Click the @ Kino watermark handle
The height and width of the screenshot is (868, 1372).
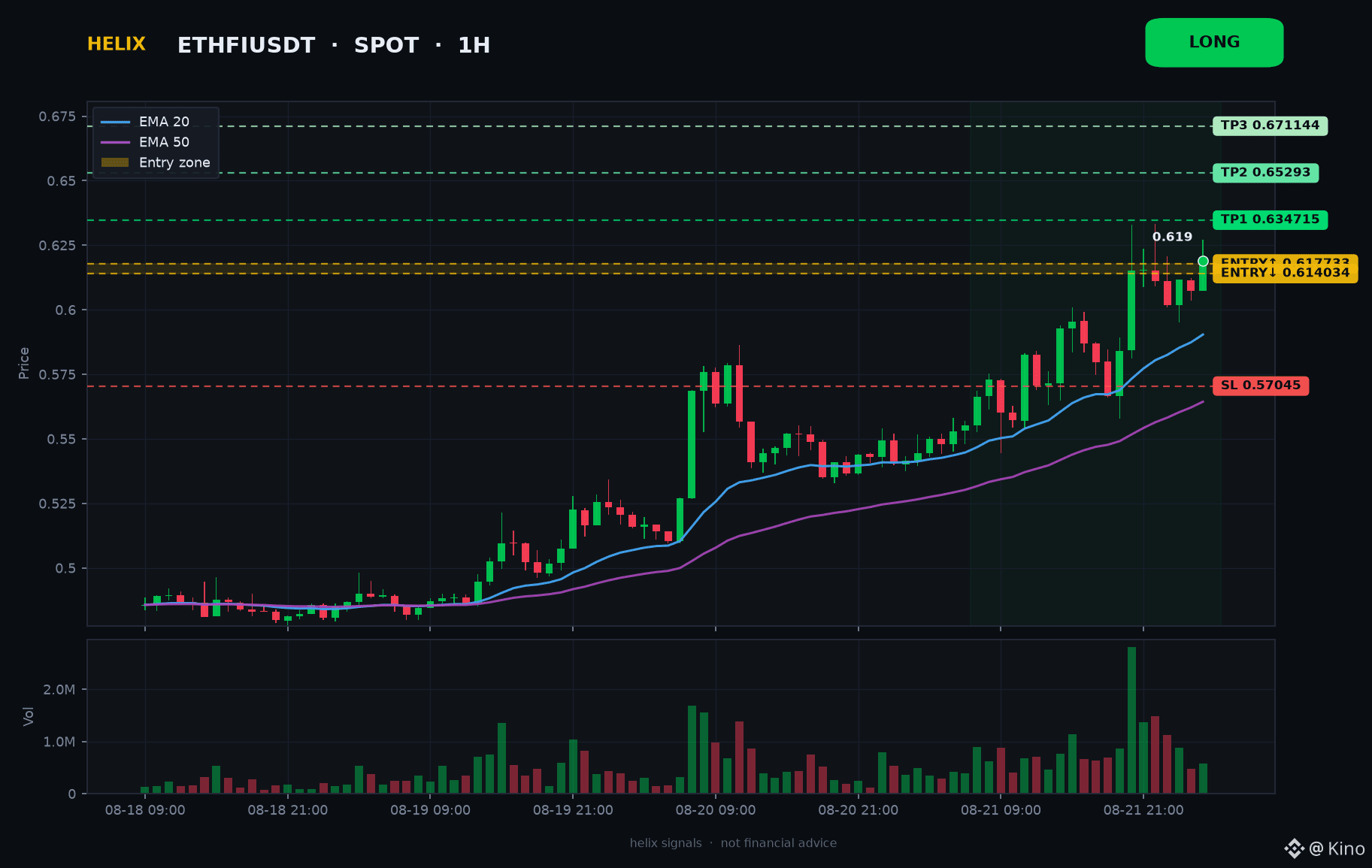tap(1337, 848)
